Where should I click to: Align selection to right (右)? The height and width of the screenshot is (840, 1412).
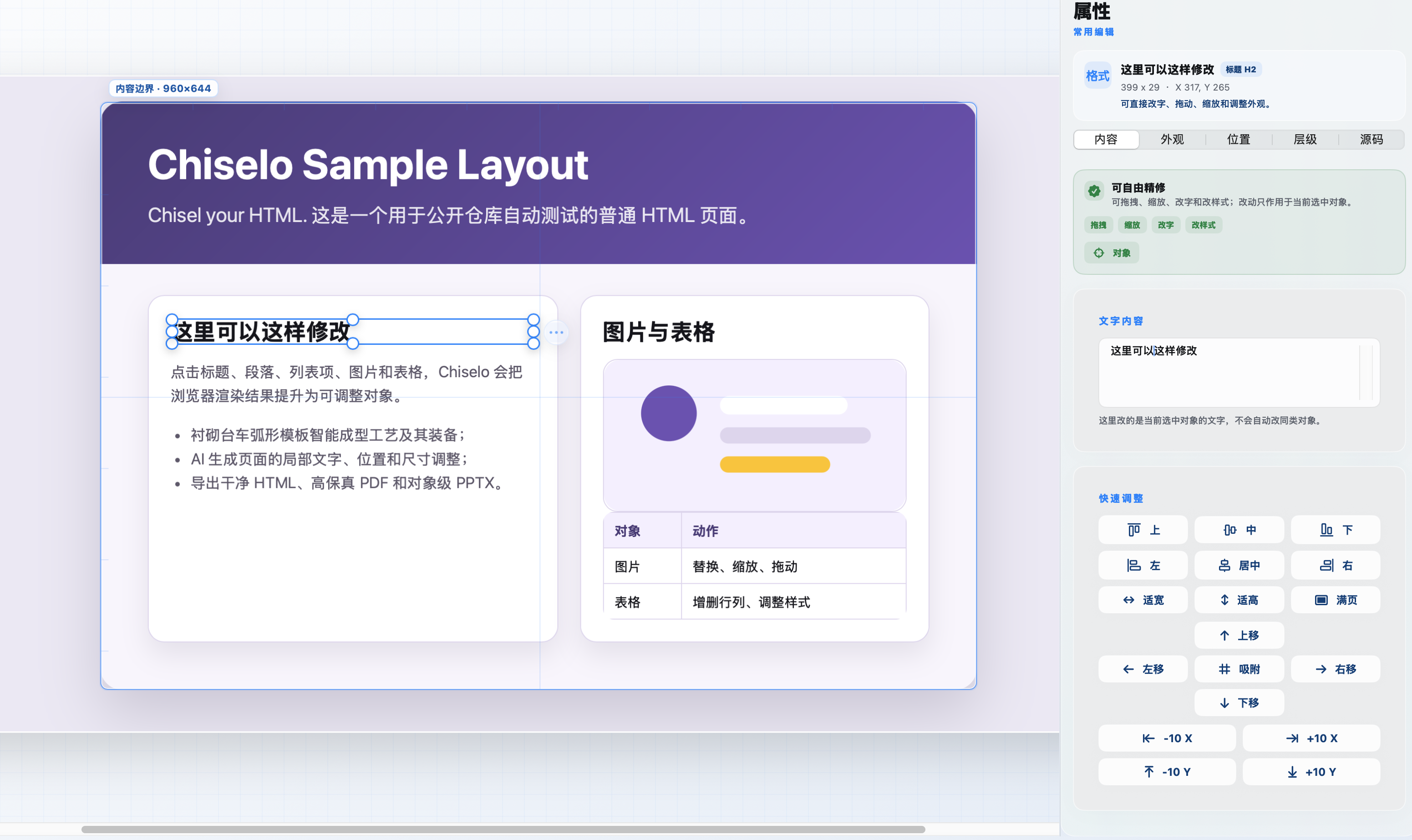[1335, 565]
